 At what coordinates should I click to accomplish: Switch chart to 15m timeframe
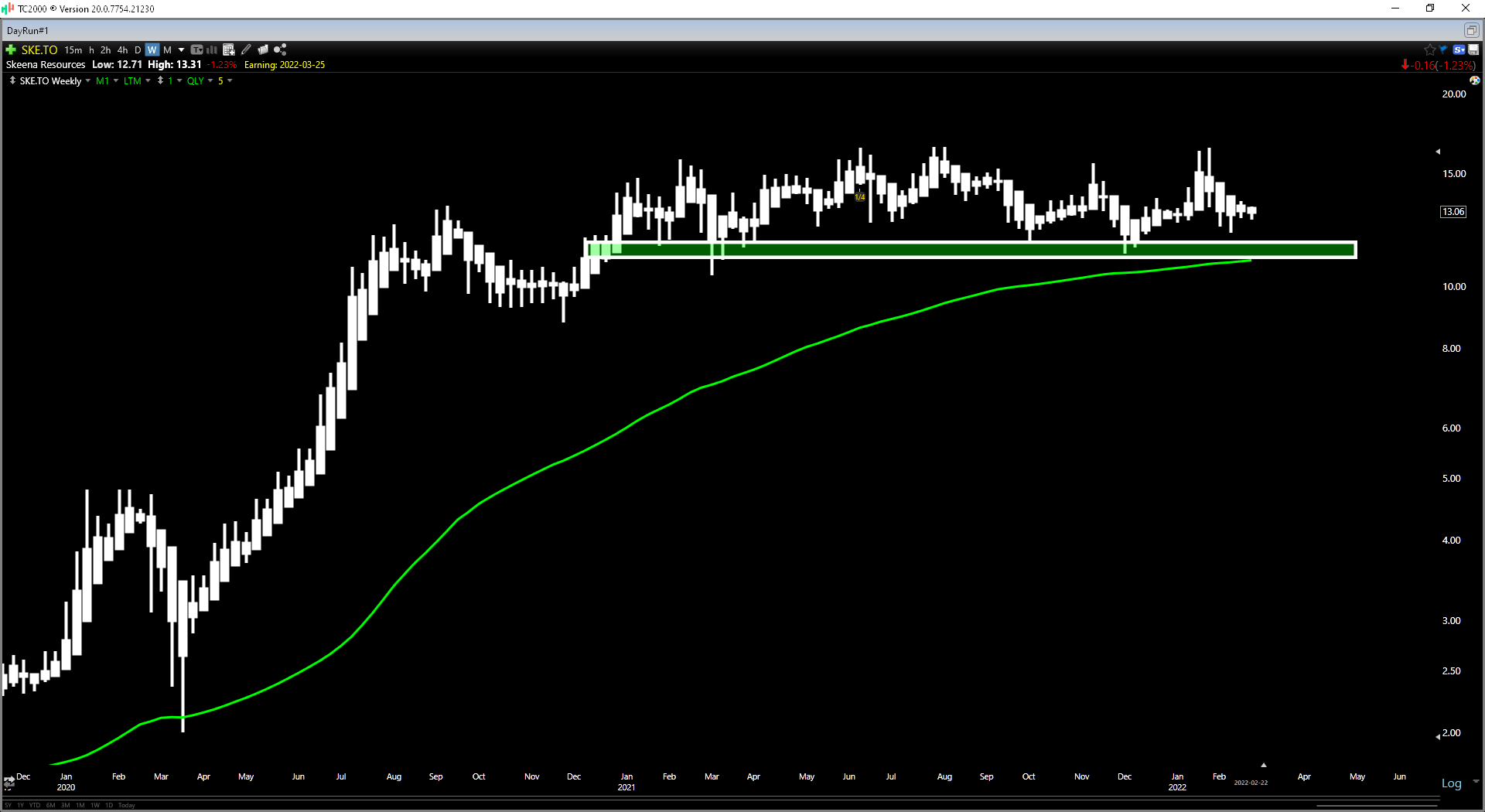(x=73, y=49)
